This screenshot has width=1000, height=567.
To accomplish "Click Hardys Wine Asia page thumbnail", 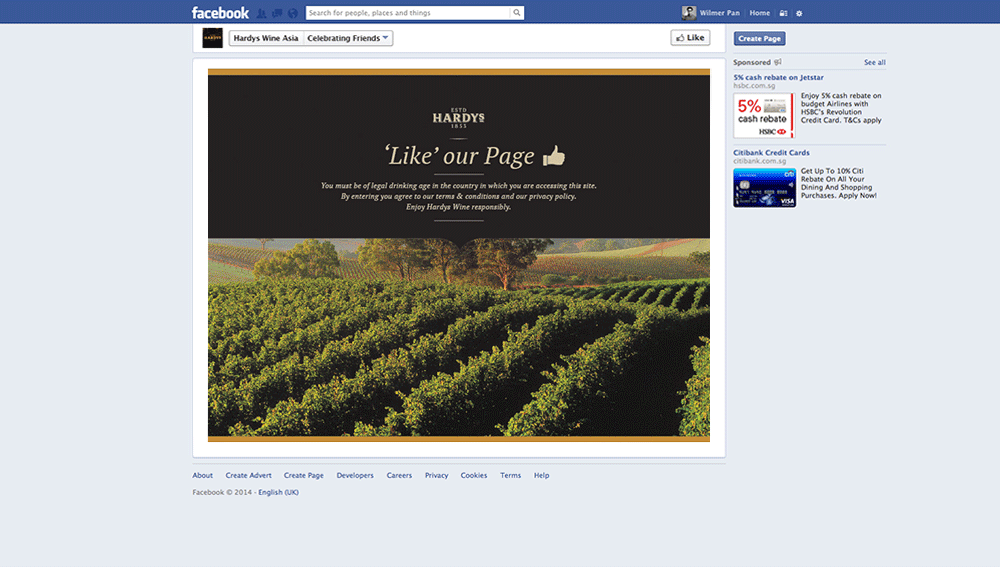I will (x=212, y=38).
